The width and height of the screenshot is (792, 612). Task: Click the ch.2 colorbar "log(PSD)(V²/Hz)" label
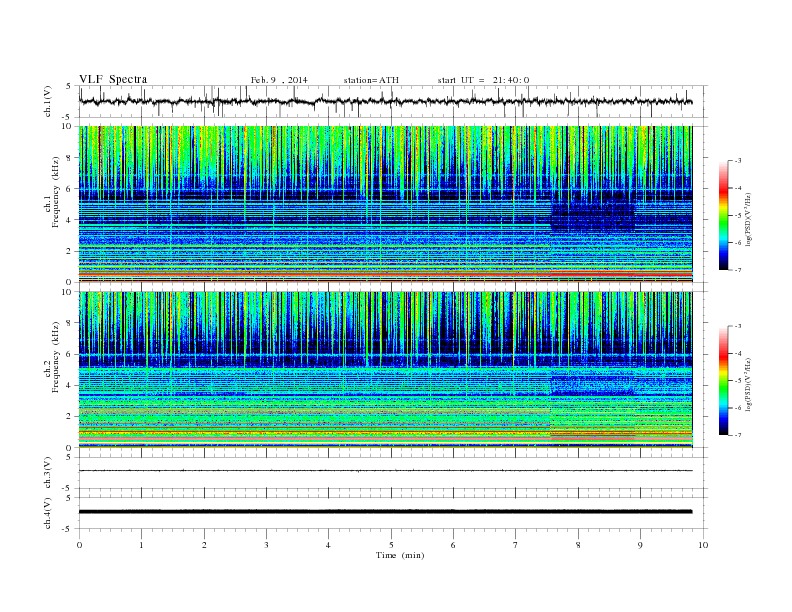point(748,384)
